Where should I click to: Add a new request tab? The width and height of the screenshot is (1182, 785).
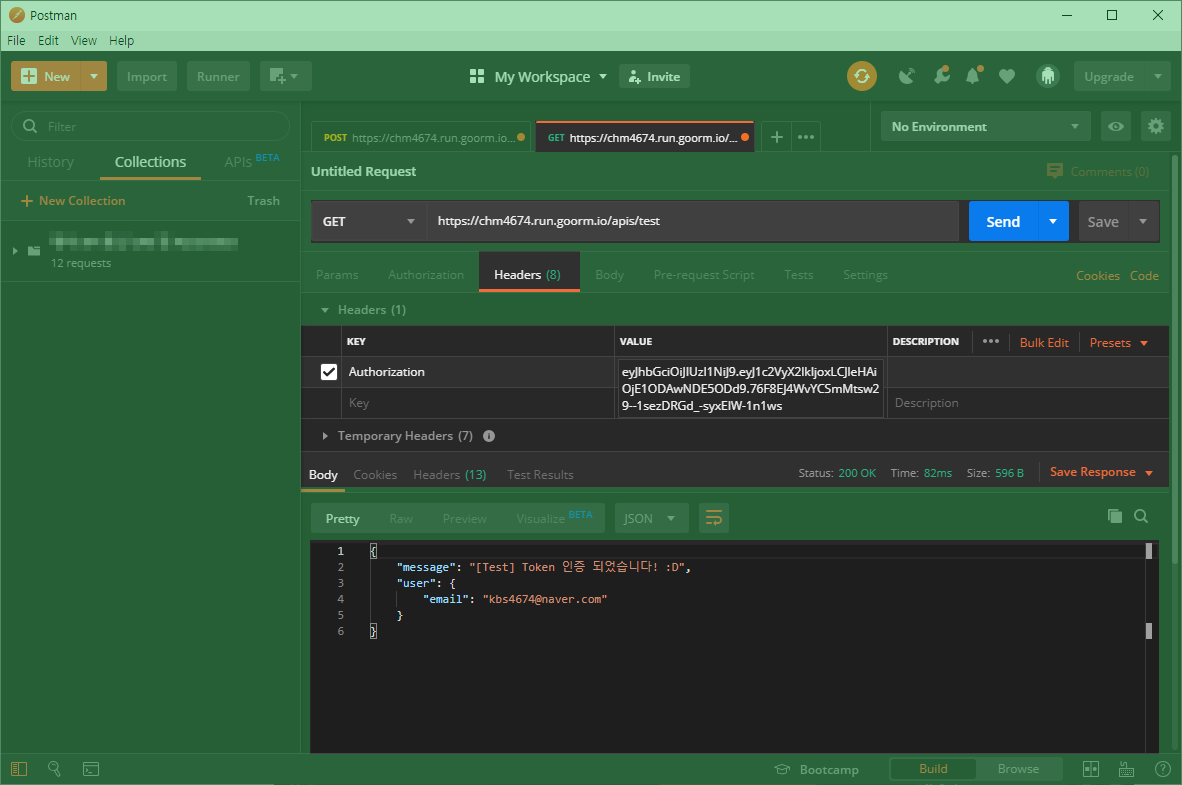click(776, 137)
